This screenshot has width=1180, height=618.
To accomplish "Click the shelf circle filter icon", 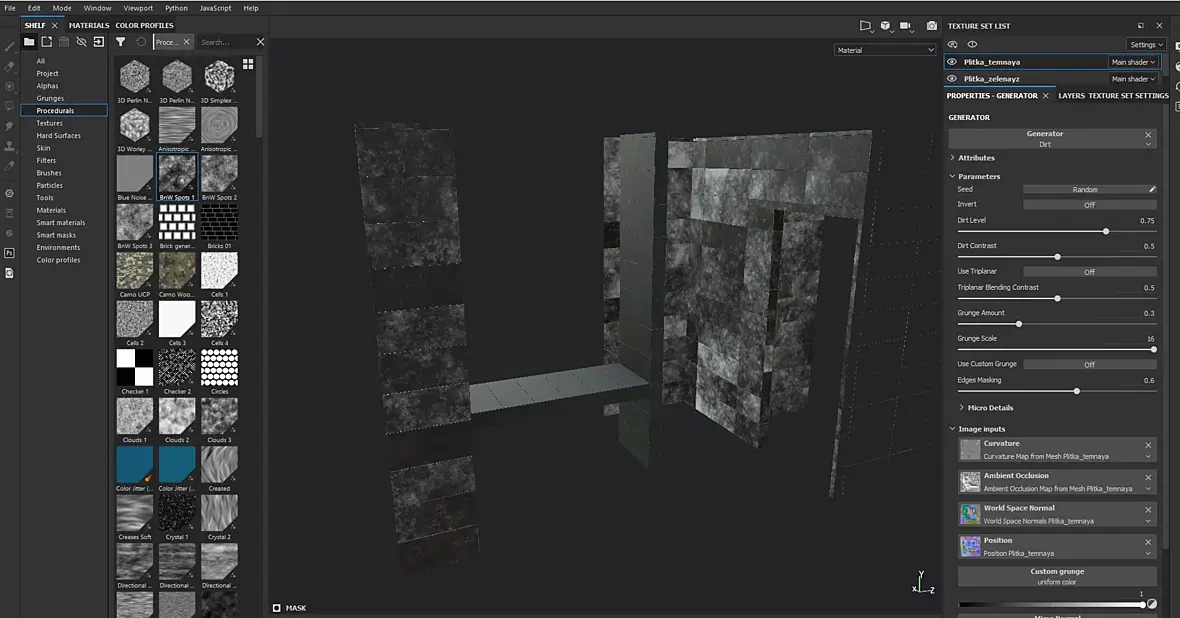I will [141, 42].
